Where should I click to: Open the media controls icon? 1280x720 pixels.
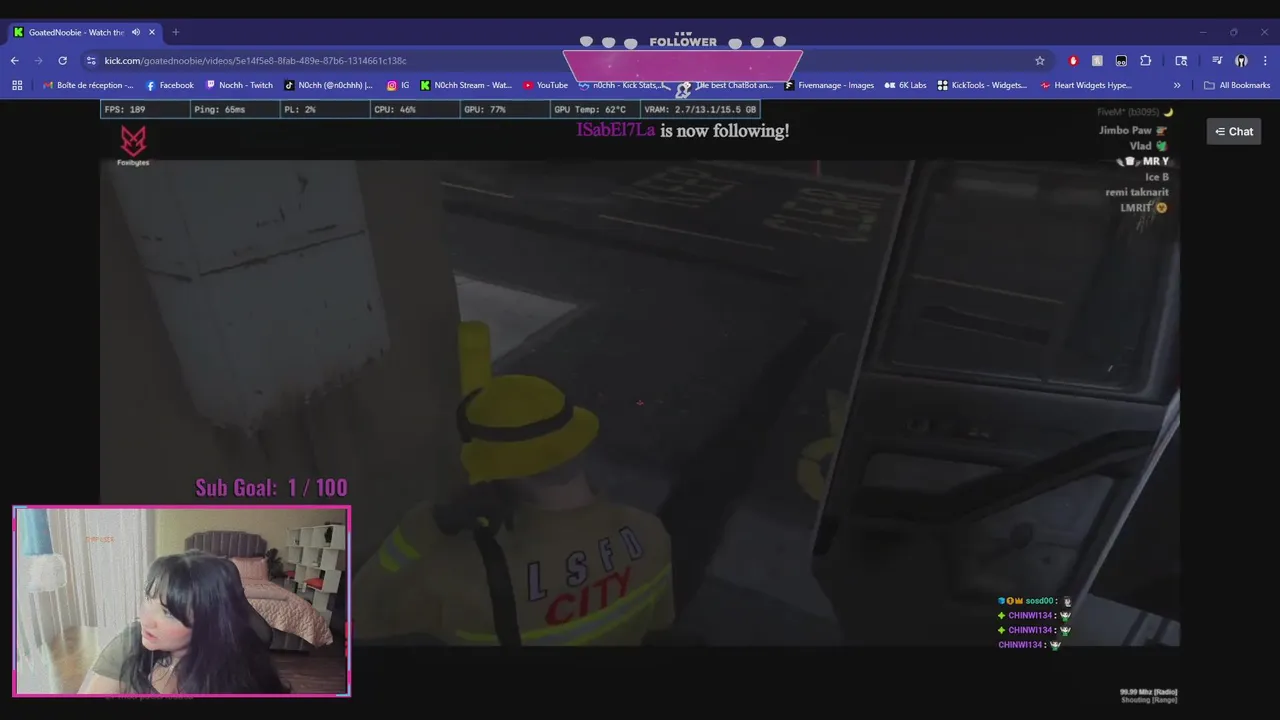[x=1217, y=61]
